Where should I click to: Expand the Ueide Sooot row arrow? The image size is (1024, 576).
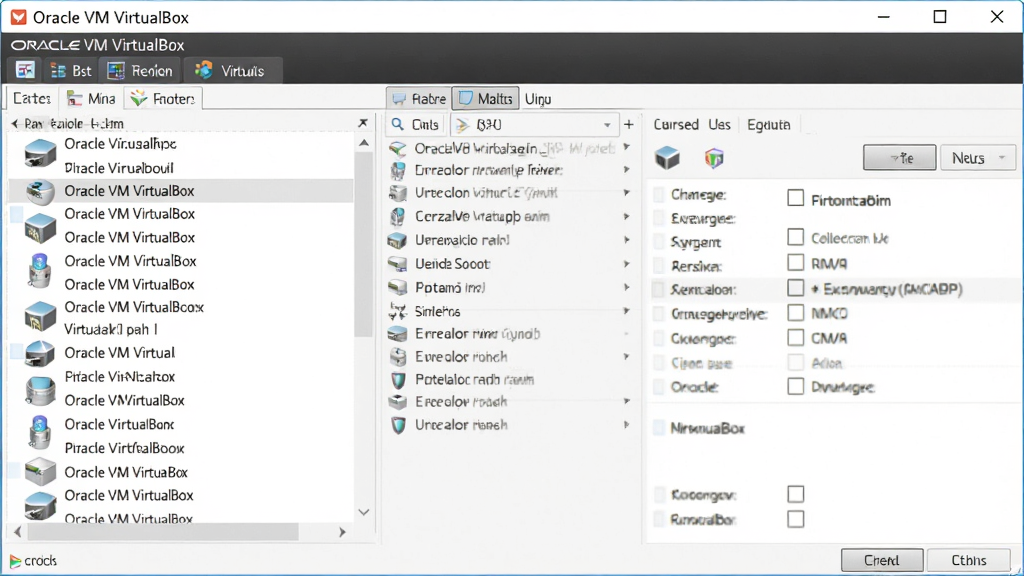click(626, 264)
